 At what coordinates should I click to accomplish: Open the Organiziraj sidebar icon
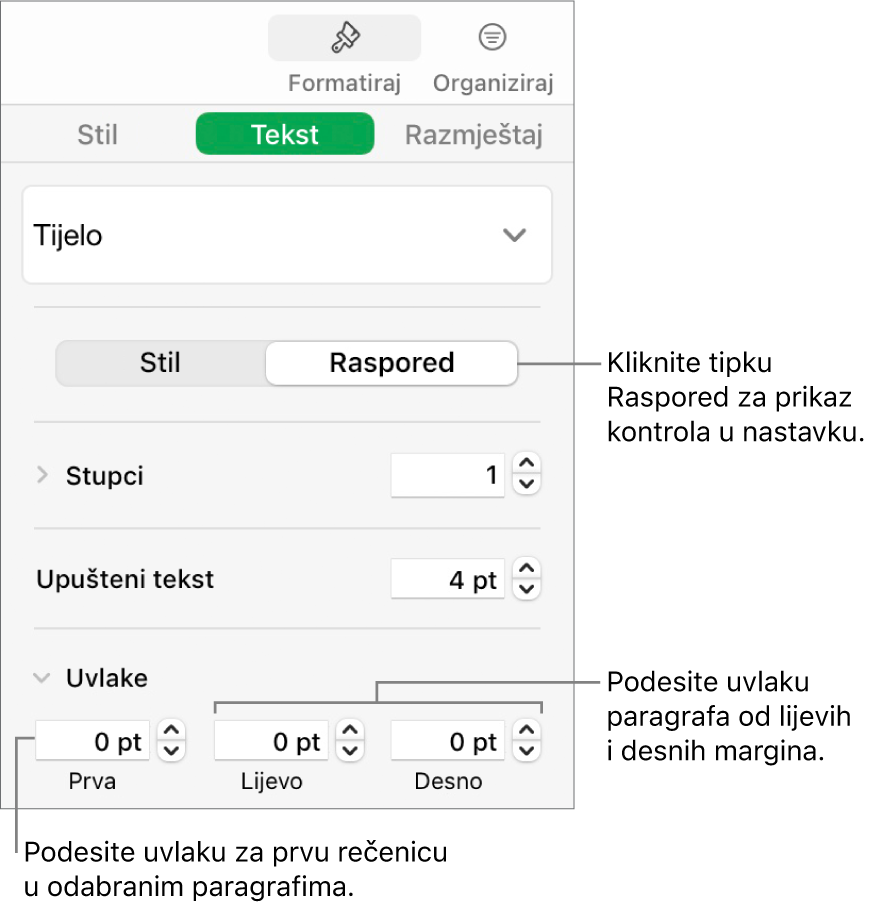coord(492,39)
